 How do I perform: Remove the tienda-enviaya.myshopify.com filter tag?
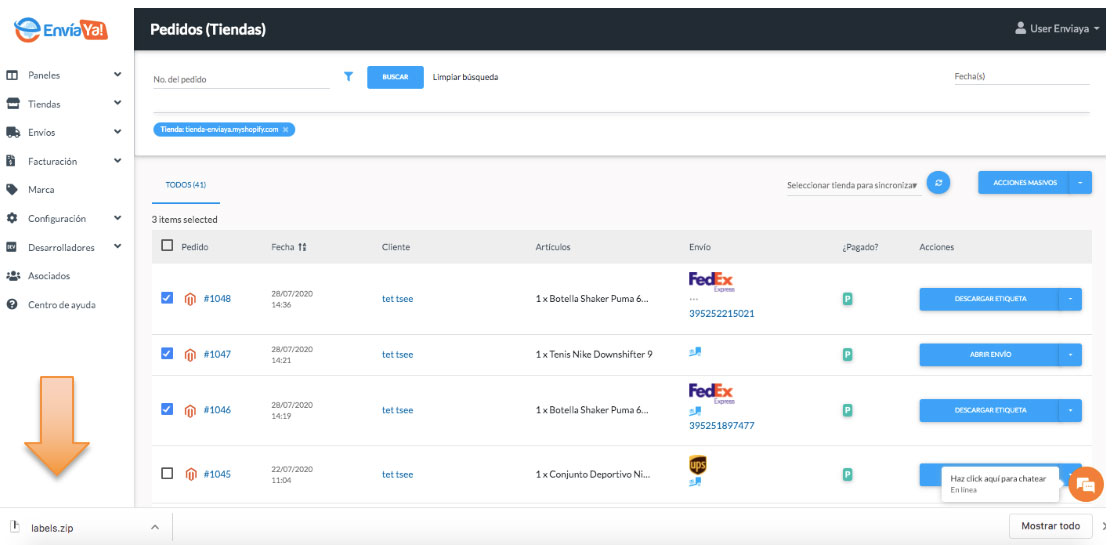click(285, 130)
